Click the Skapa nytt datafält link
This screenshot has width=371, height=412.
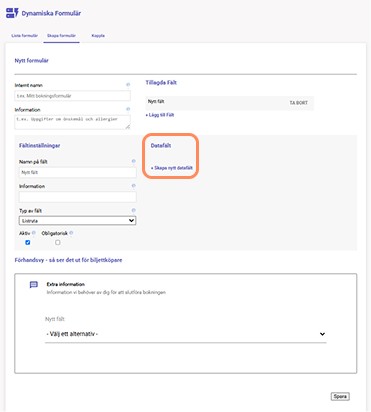pyautogui.click(x=172, y=168)
